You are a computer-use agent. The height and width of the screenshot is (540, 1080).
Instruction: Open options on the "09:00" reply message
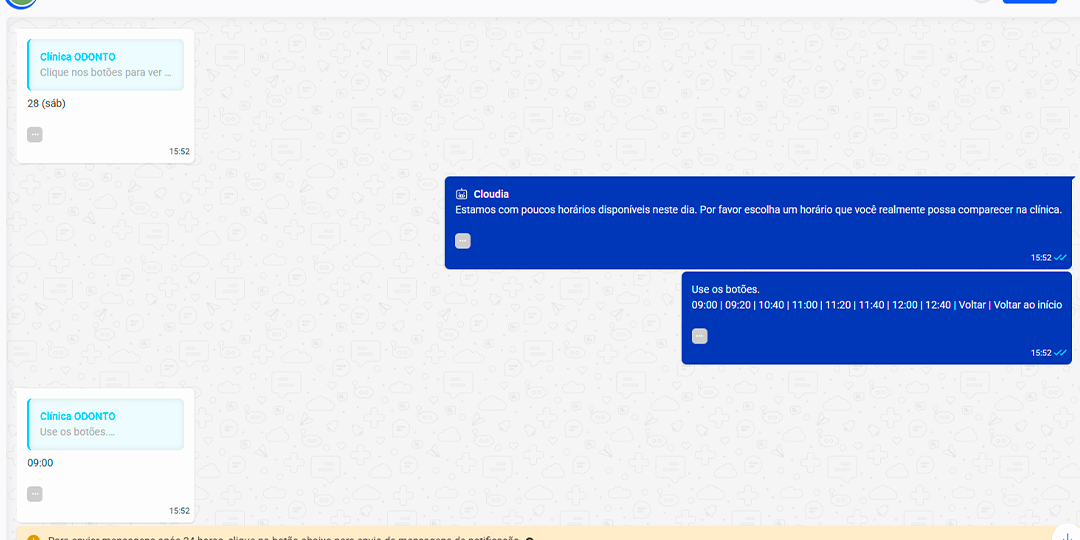[35, 494]
